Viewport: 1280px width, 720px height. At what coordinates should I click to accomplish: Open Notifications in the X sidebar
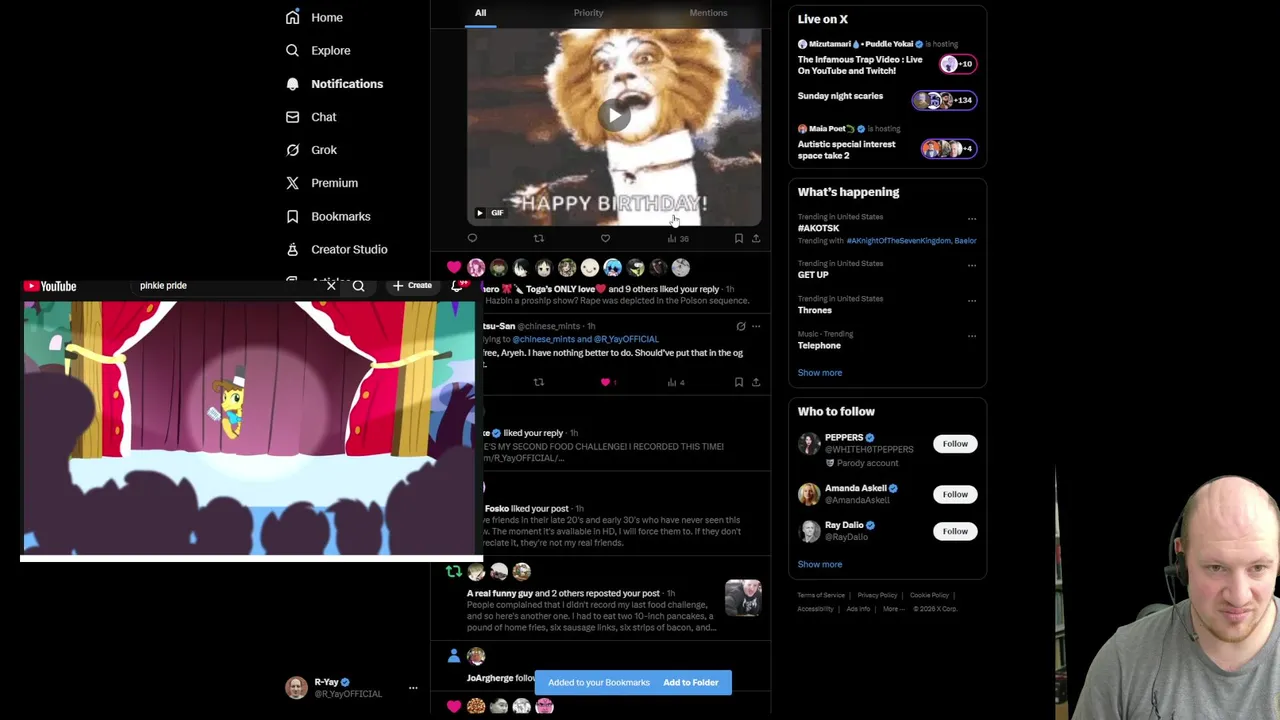click(334, 84)
